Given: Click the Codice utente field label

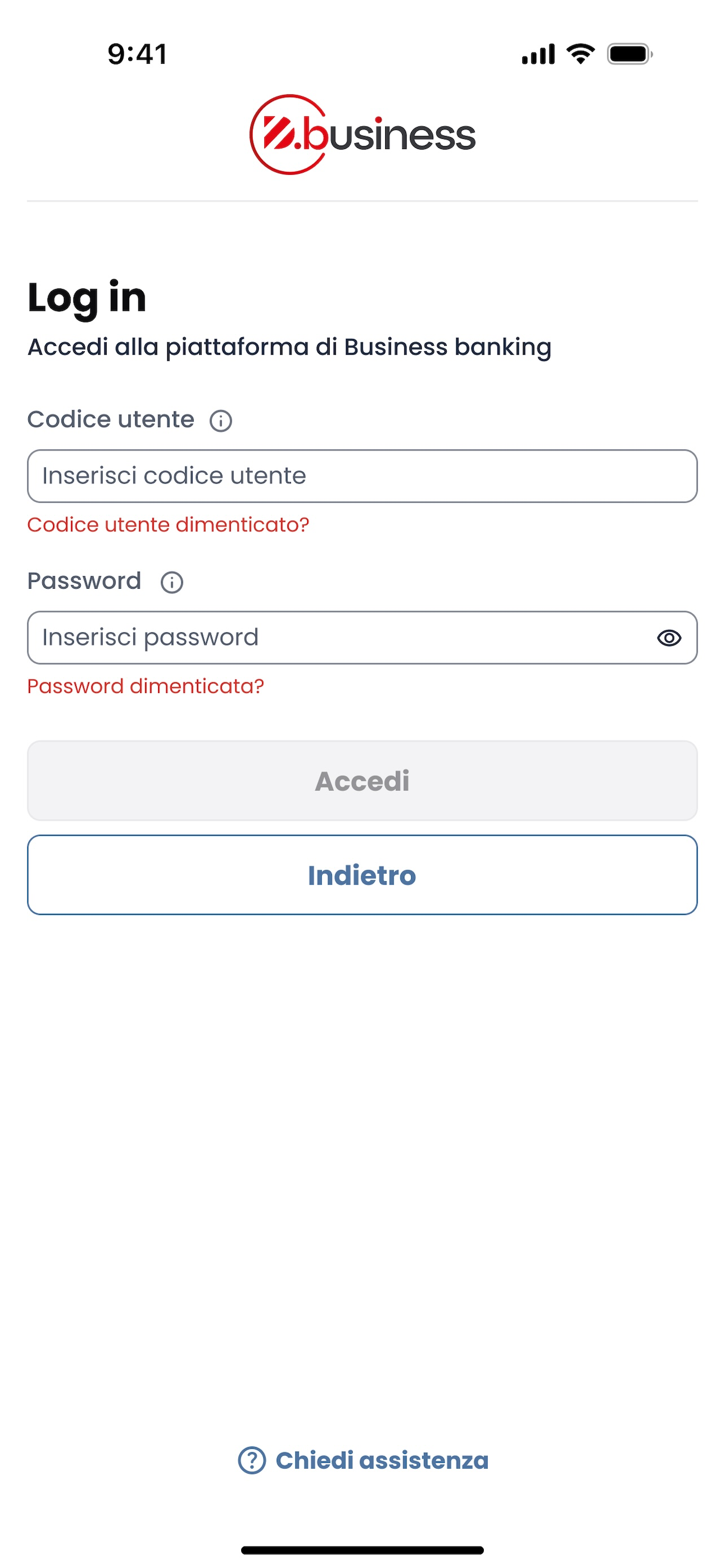Looking at the screenshot, I should tap(111, 420).
